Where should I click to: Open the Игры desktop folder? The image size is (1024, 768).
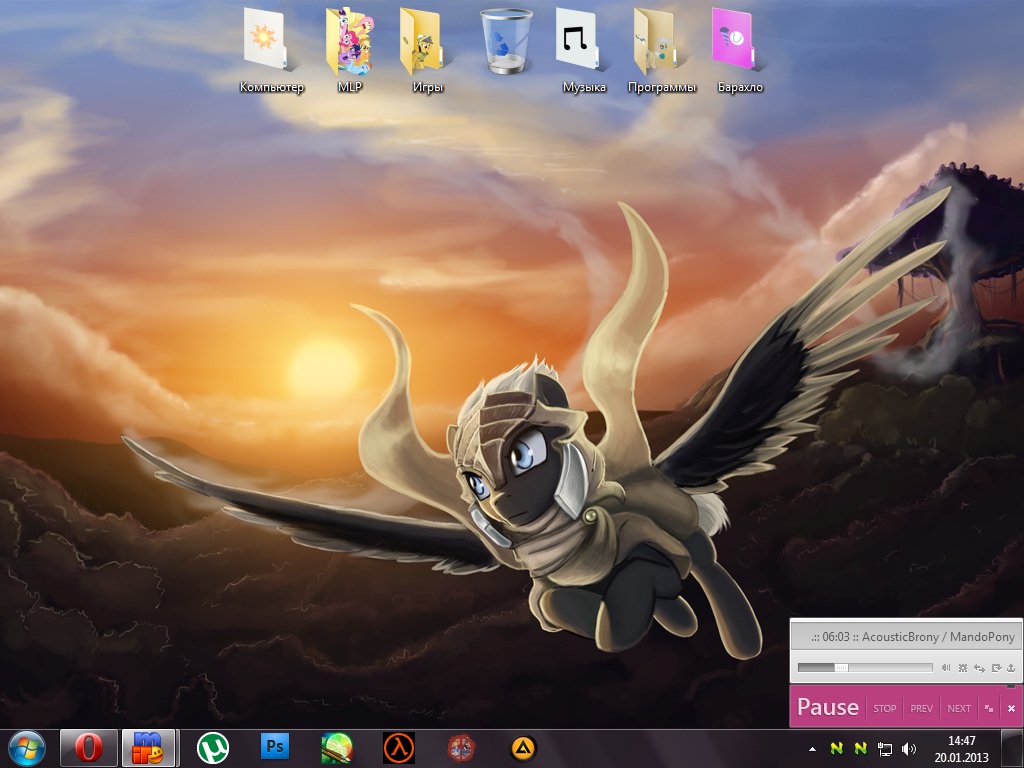tap(427, 50)
